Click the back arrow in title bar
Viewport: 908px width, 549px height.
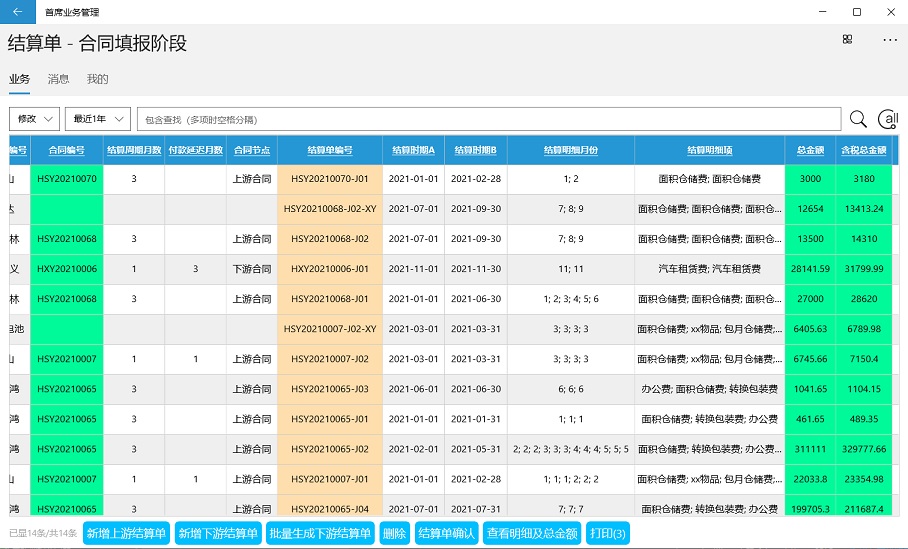(x=17, y=11)
